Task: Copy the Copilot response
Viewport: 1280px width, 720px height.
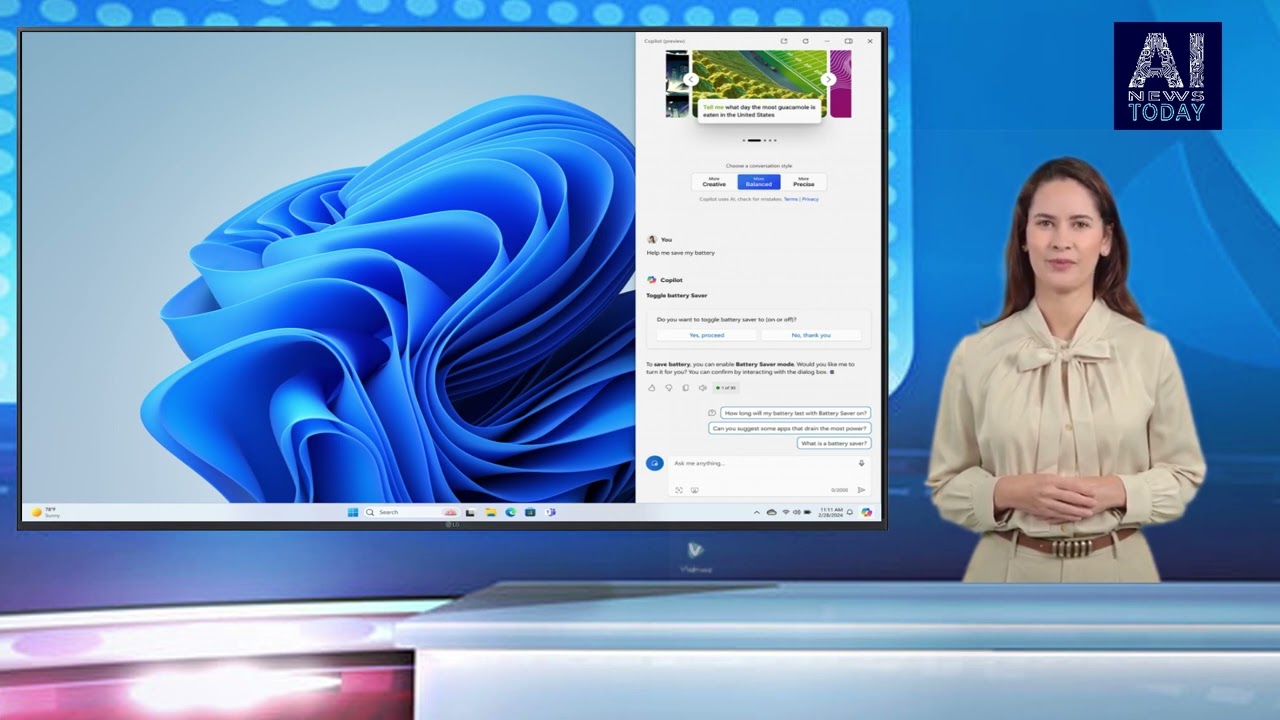Action: tap(685, 388)
